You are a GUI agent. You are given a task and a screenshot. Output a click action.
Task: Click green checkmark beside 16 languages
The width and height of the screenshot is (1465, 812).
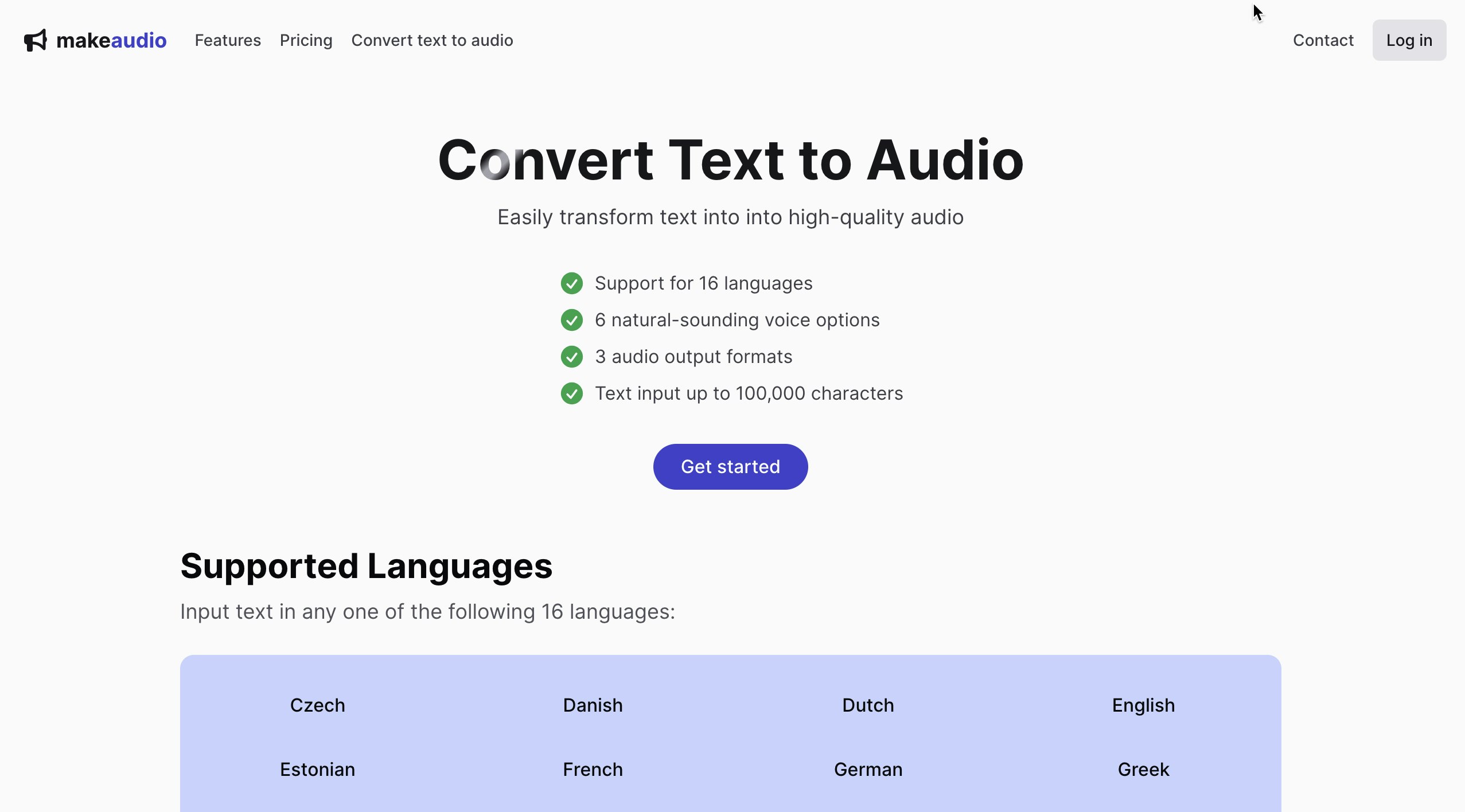click(571, 283)
